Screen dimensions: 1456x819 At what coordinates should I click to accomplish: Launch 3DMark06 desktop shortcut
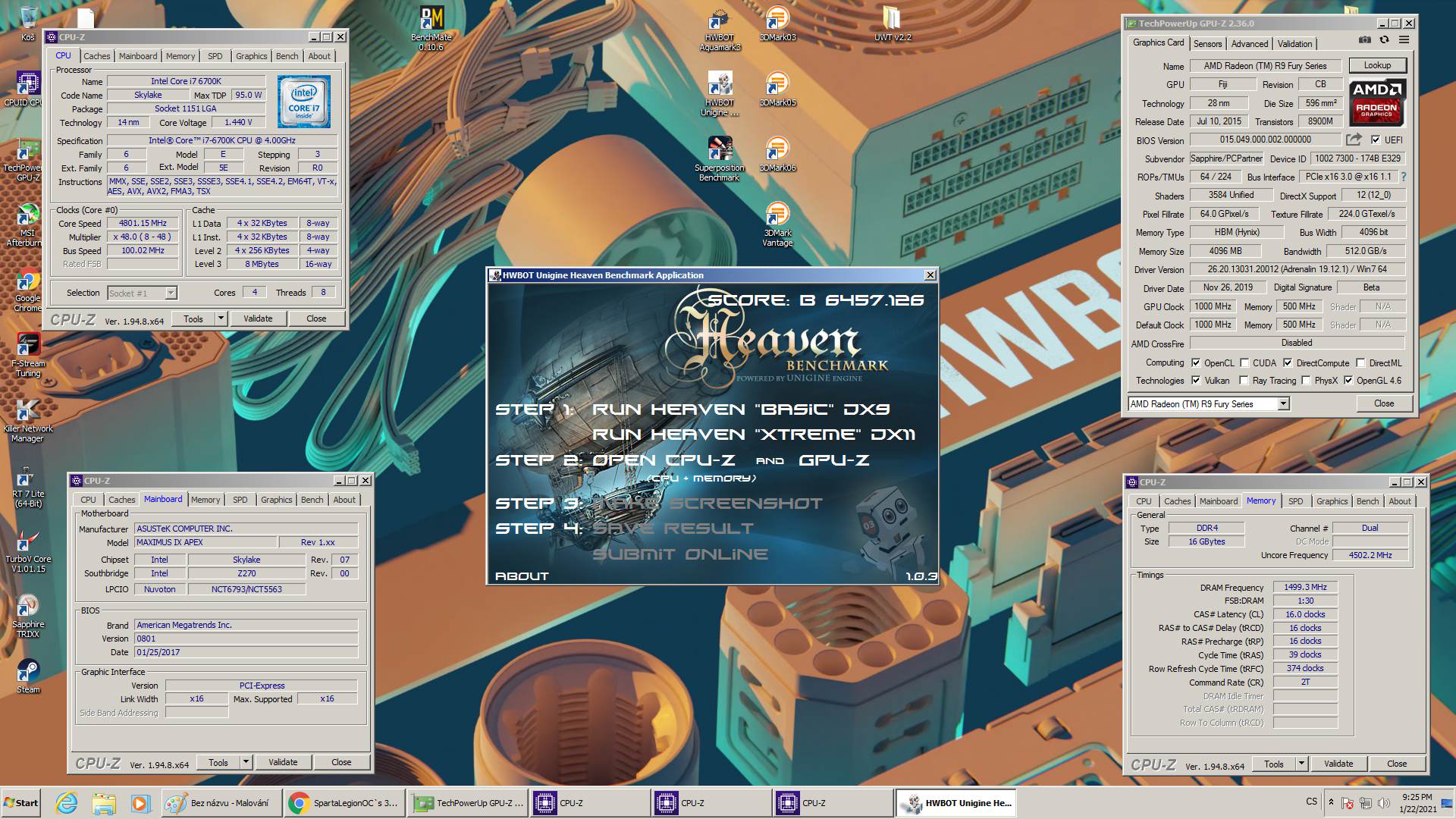click(777, 154)
